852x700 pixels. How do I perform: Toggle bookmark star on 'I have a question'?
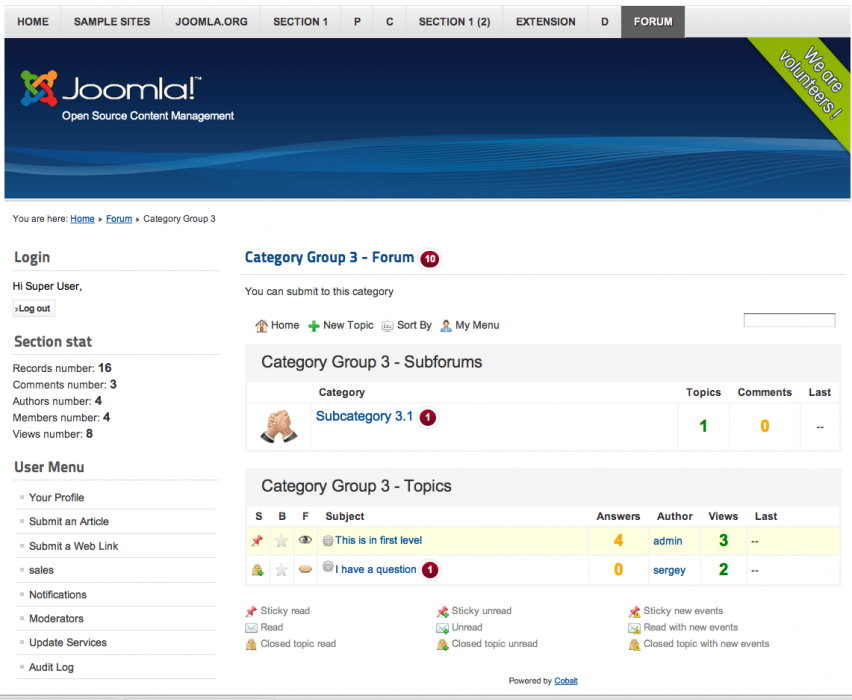click(x=281, y=570)
